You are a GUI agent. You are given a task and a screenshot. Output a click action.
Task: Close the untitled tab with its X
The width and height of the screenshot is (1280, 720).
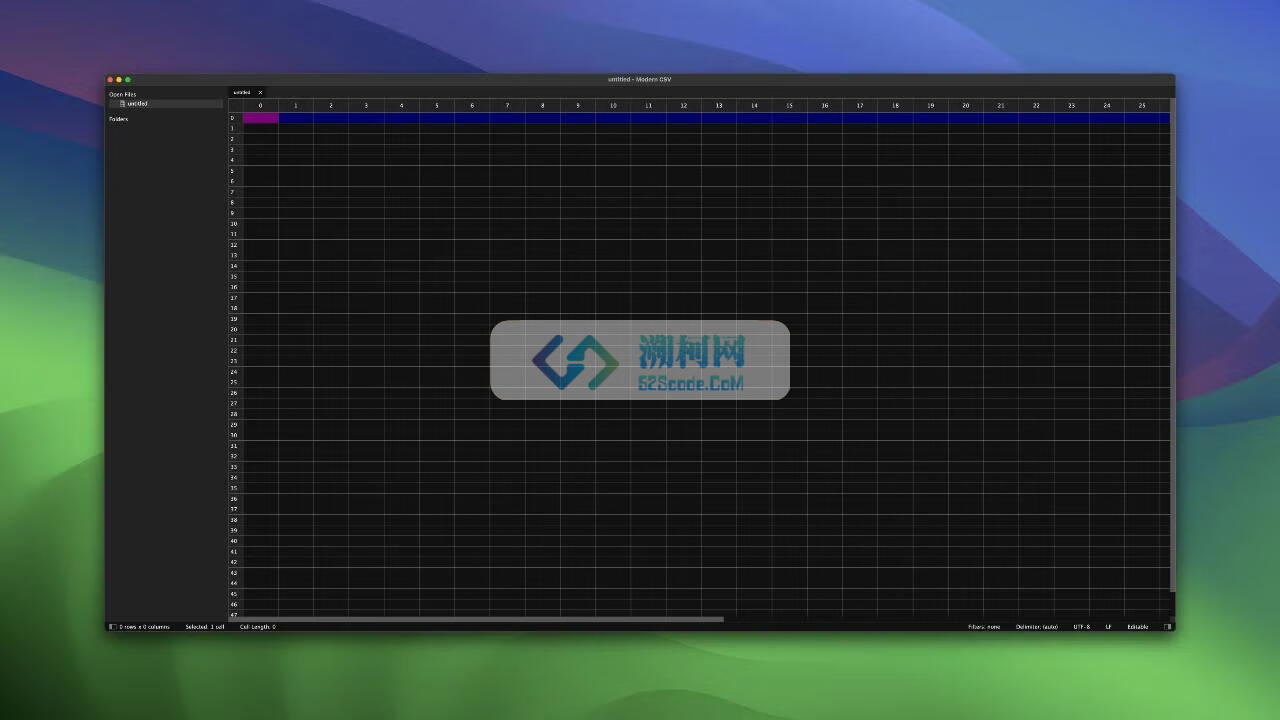(260, 92)
